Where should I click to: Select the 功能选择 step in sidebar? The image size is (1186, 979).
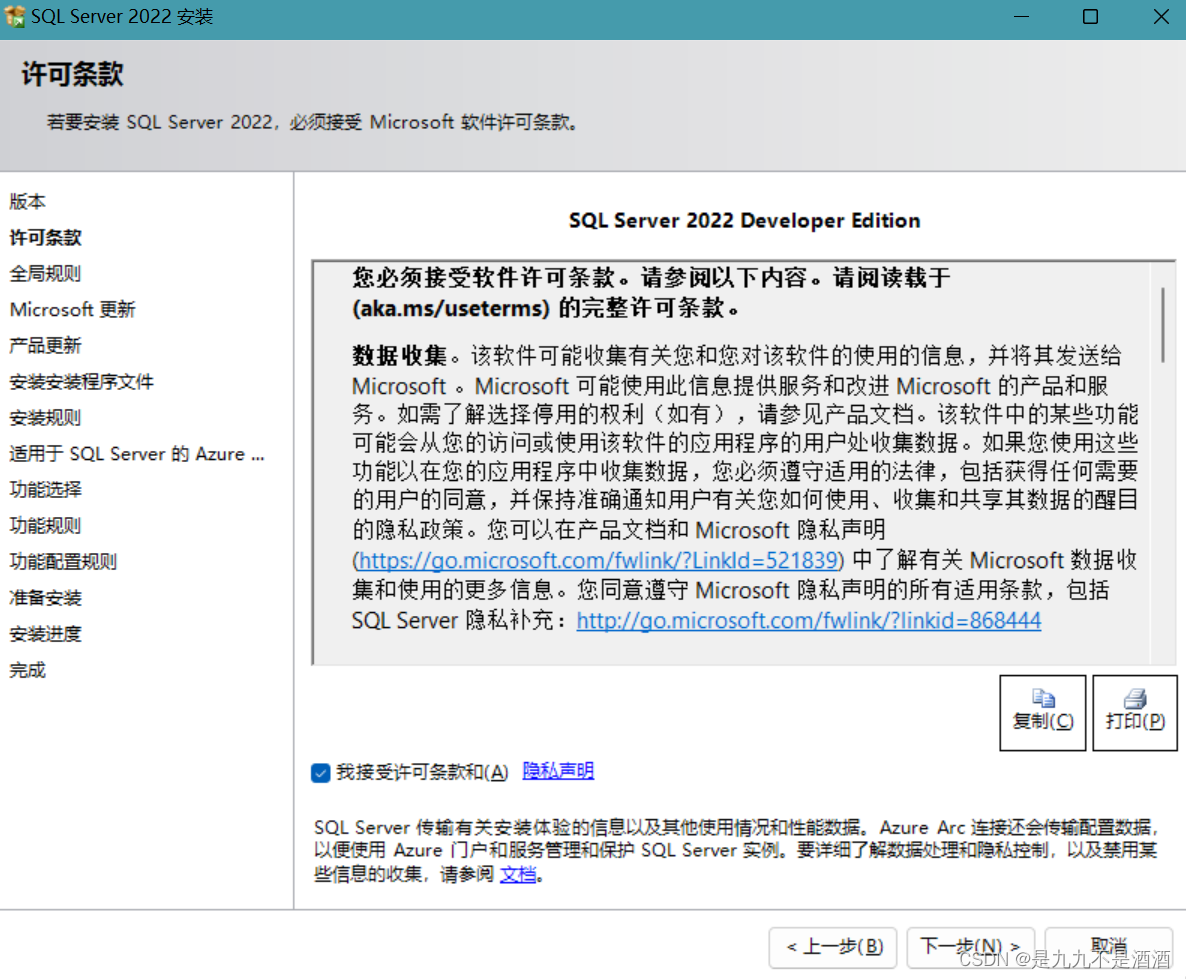point(45,490)
